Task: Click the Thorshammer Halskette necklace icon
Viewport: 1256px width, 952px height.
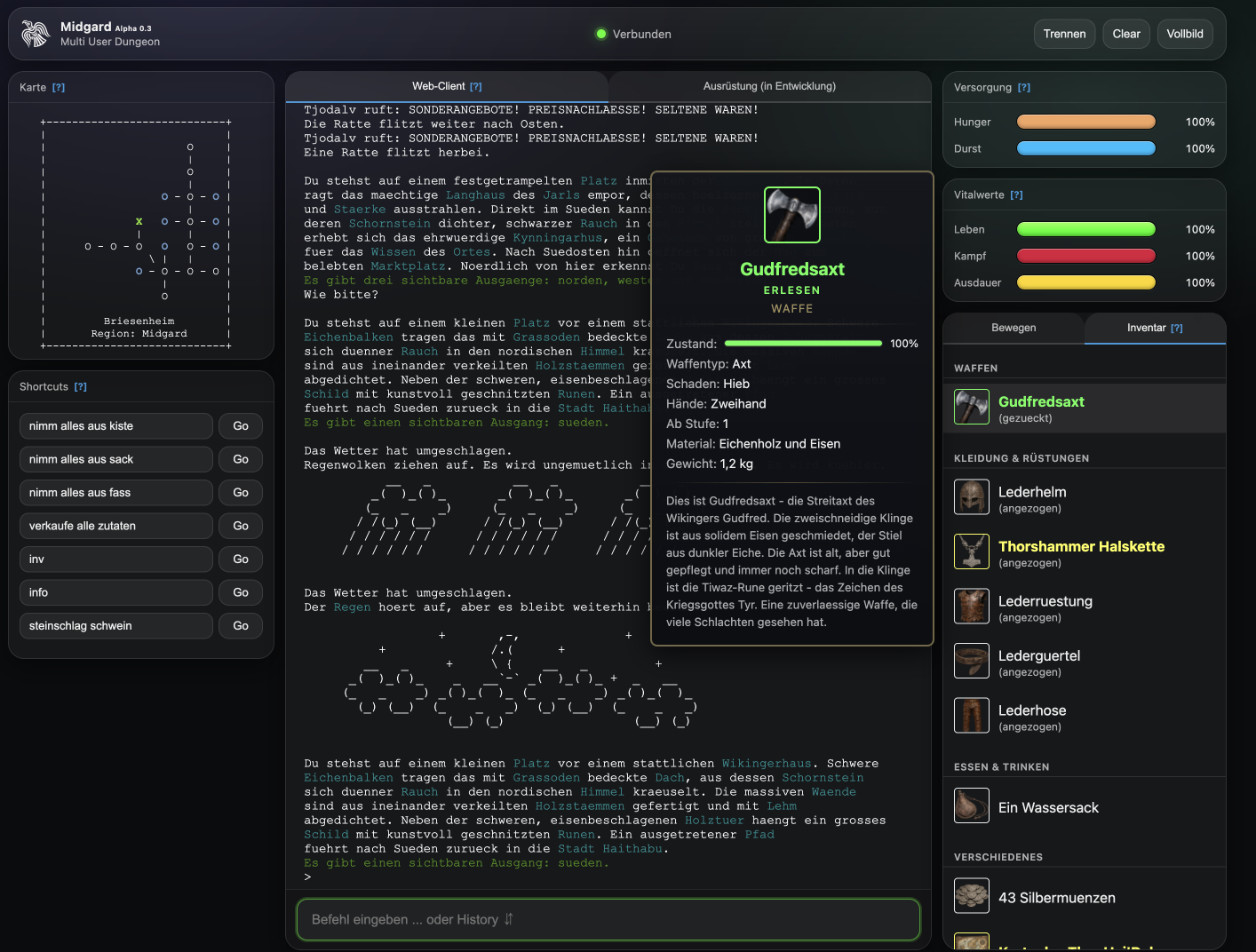Action: [971, 551]
